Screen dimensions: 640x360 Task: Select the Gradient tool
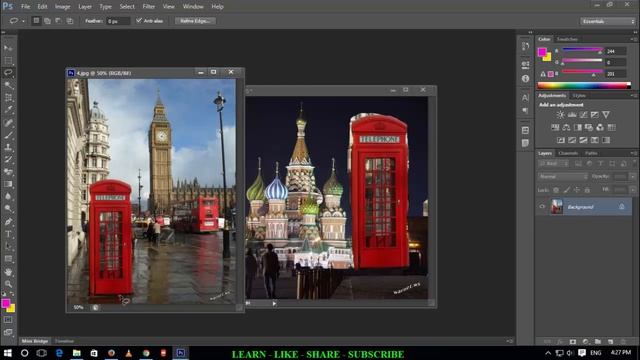(8, 184)
